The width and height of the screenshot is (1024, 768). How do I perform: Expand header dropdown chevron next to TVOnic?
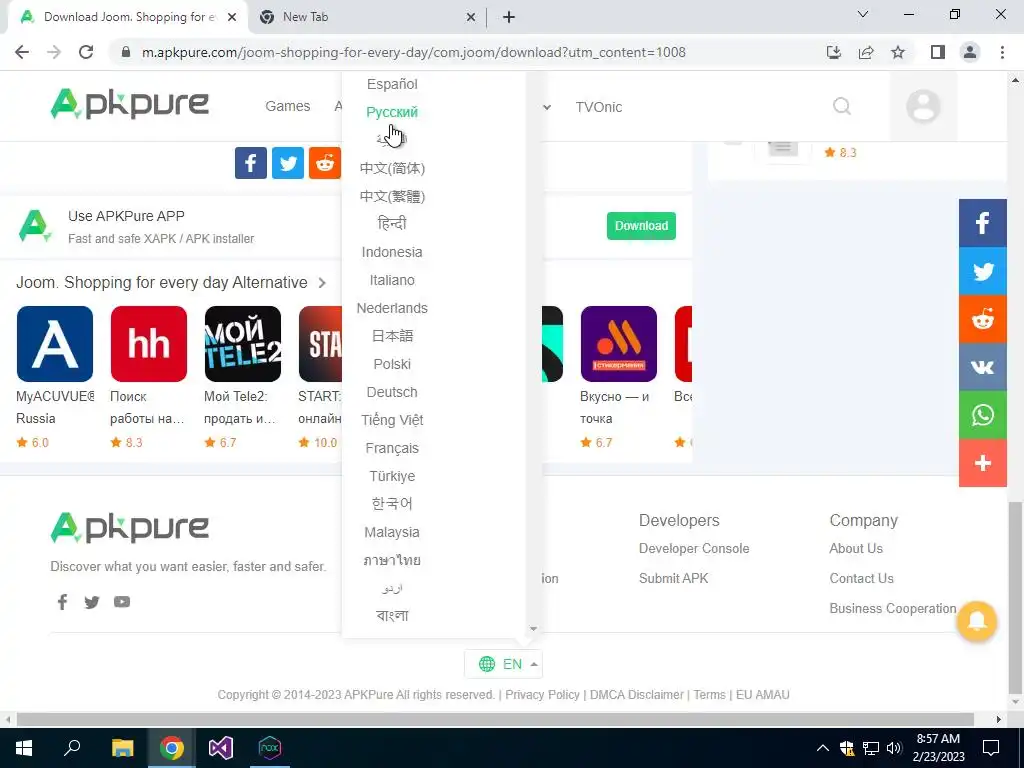click(547, 107)
